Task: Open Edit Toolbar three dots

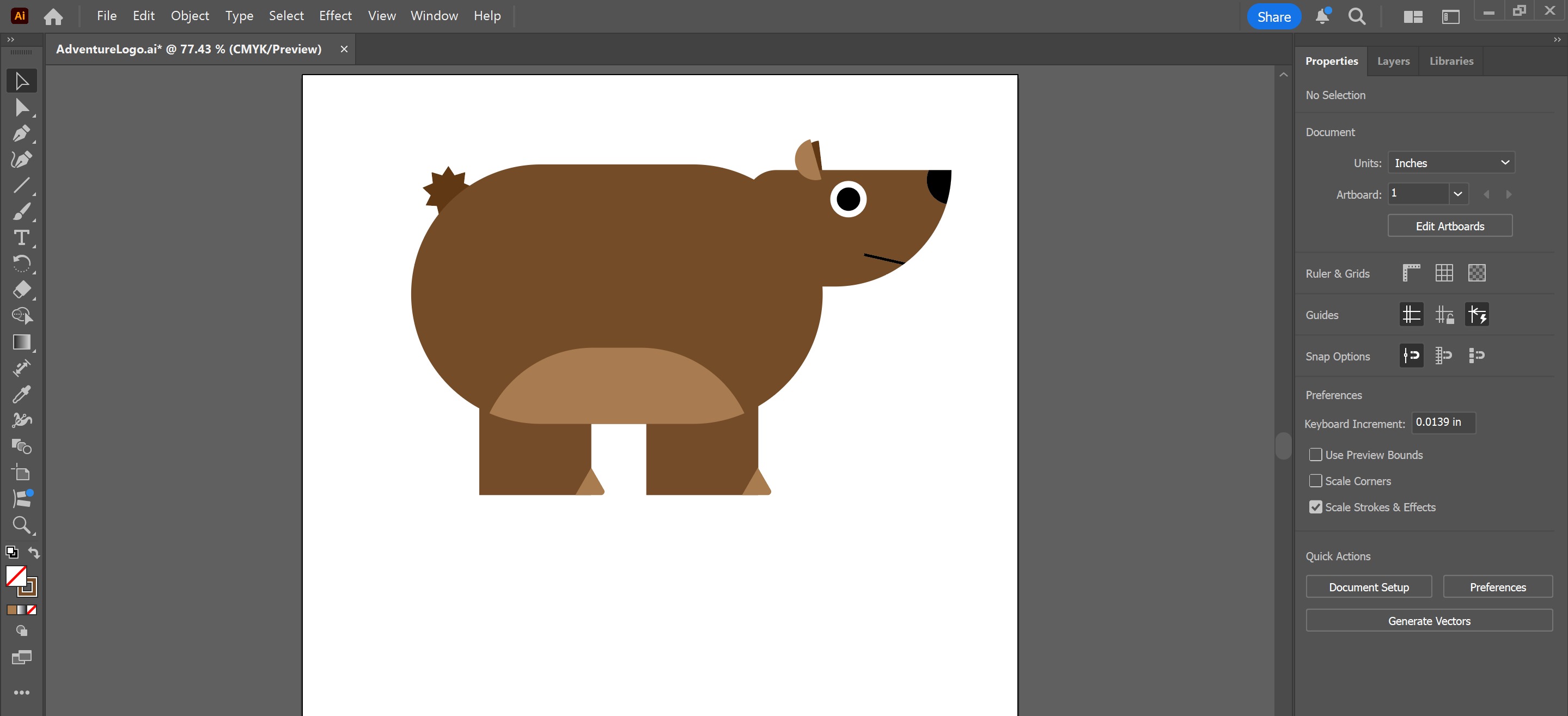Action: pyautogui.click(x=21, y=692)
